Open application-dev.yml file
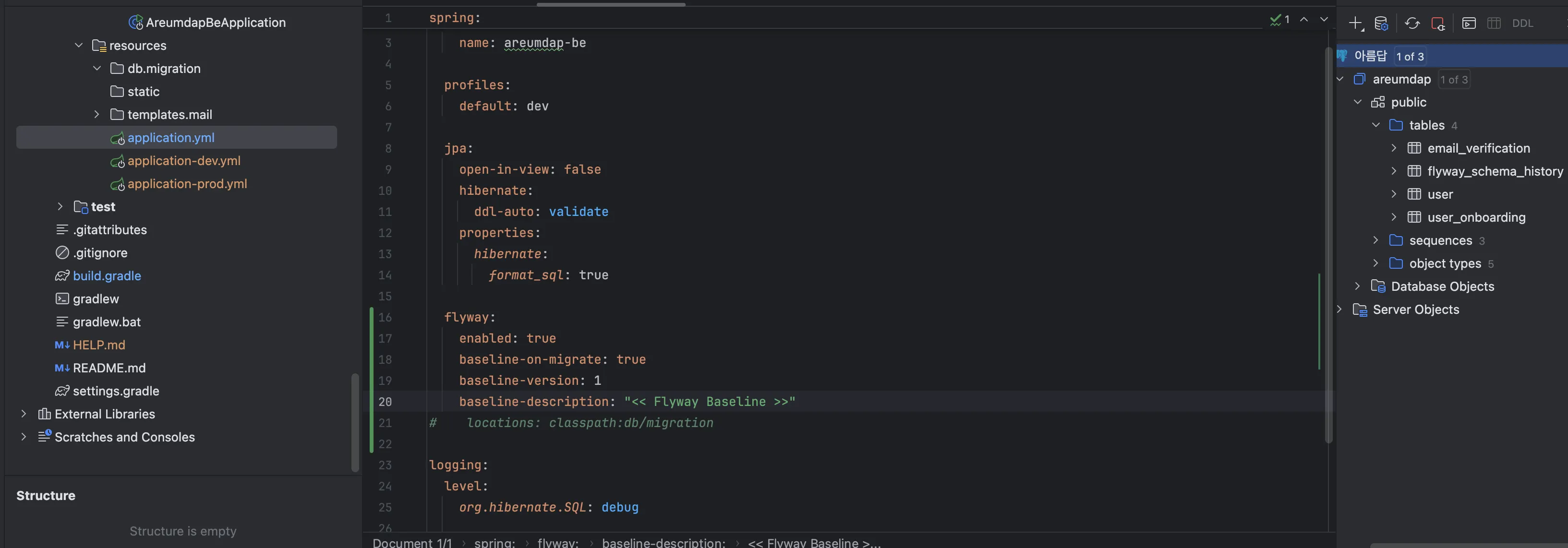The height and width of the screenshot is (548, 1568). [x=183, y=161]
